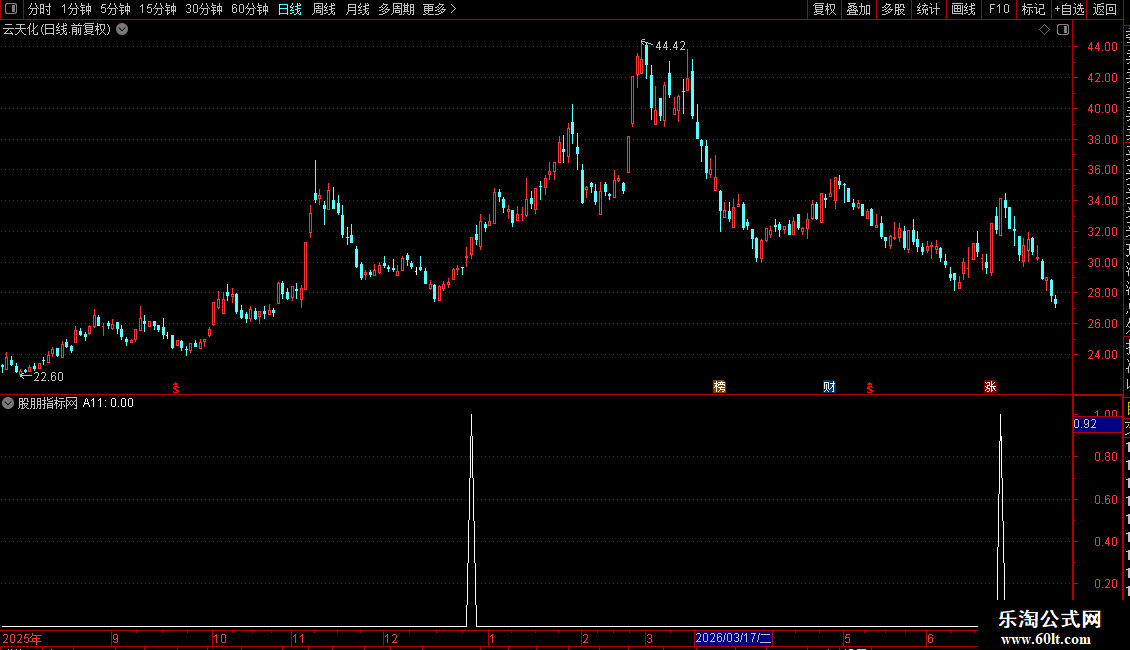This screenshot has height=650, width=1130.
Task: Switch to 周线 weekly chart
Action: point(324,9)
